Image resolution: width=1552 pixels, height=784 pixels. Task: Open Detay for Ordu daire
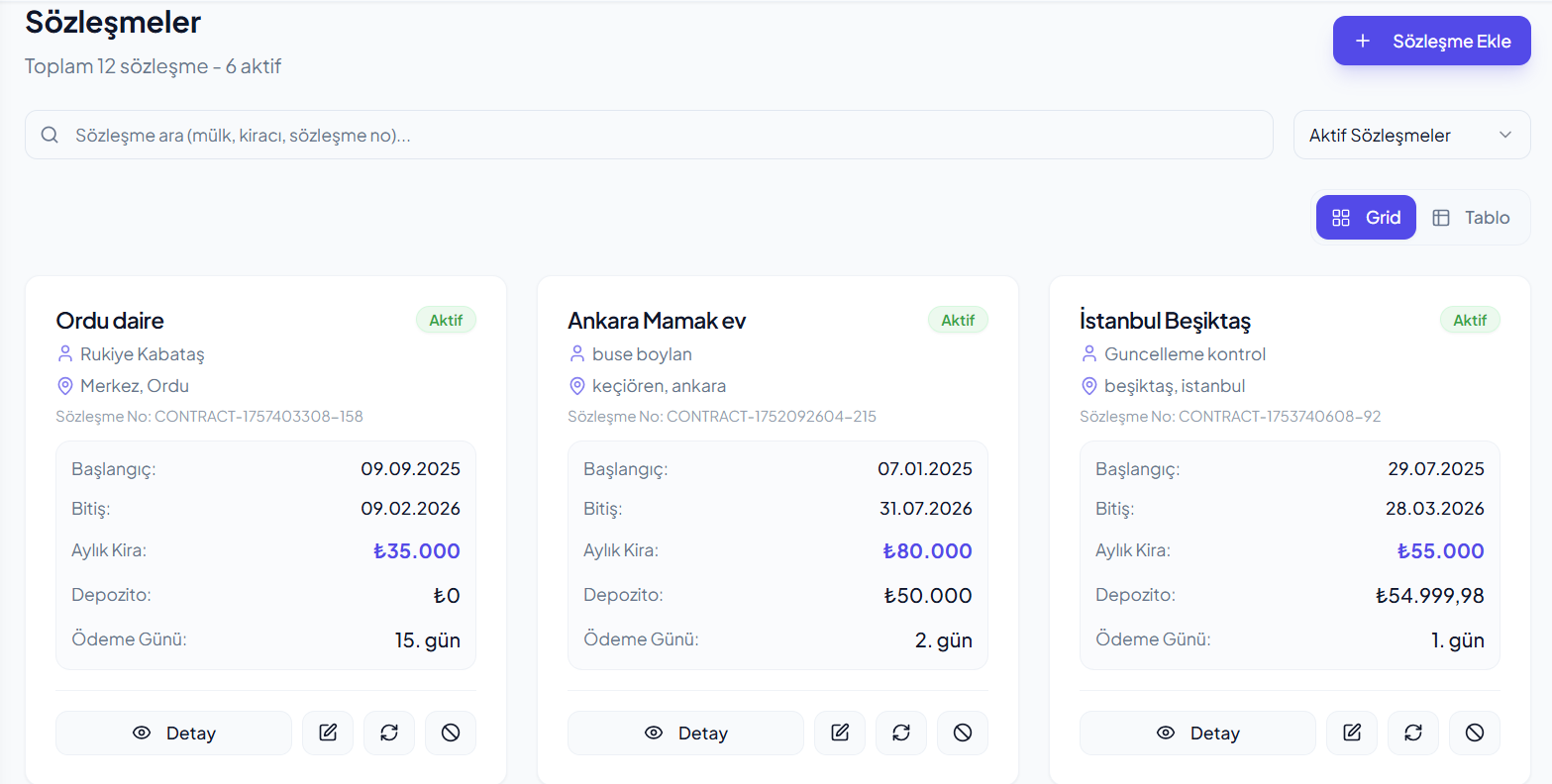174,733
